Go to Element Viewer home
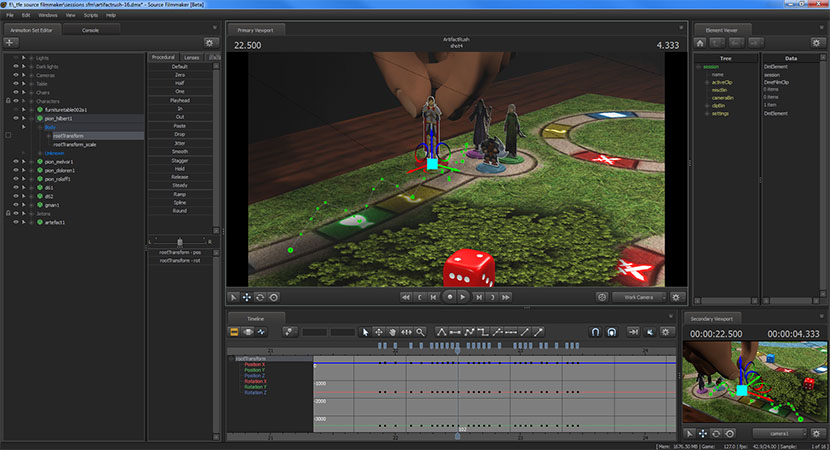Image resolution: width=830 pixels, height=450 pixels. point(700,43)
